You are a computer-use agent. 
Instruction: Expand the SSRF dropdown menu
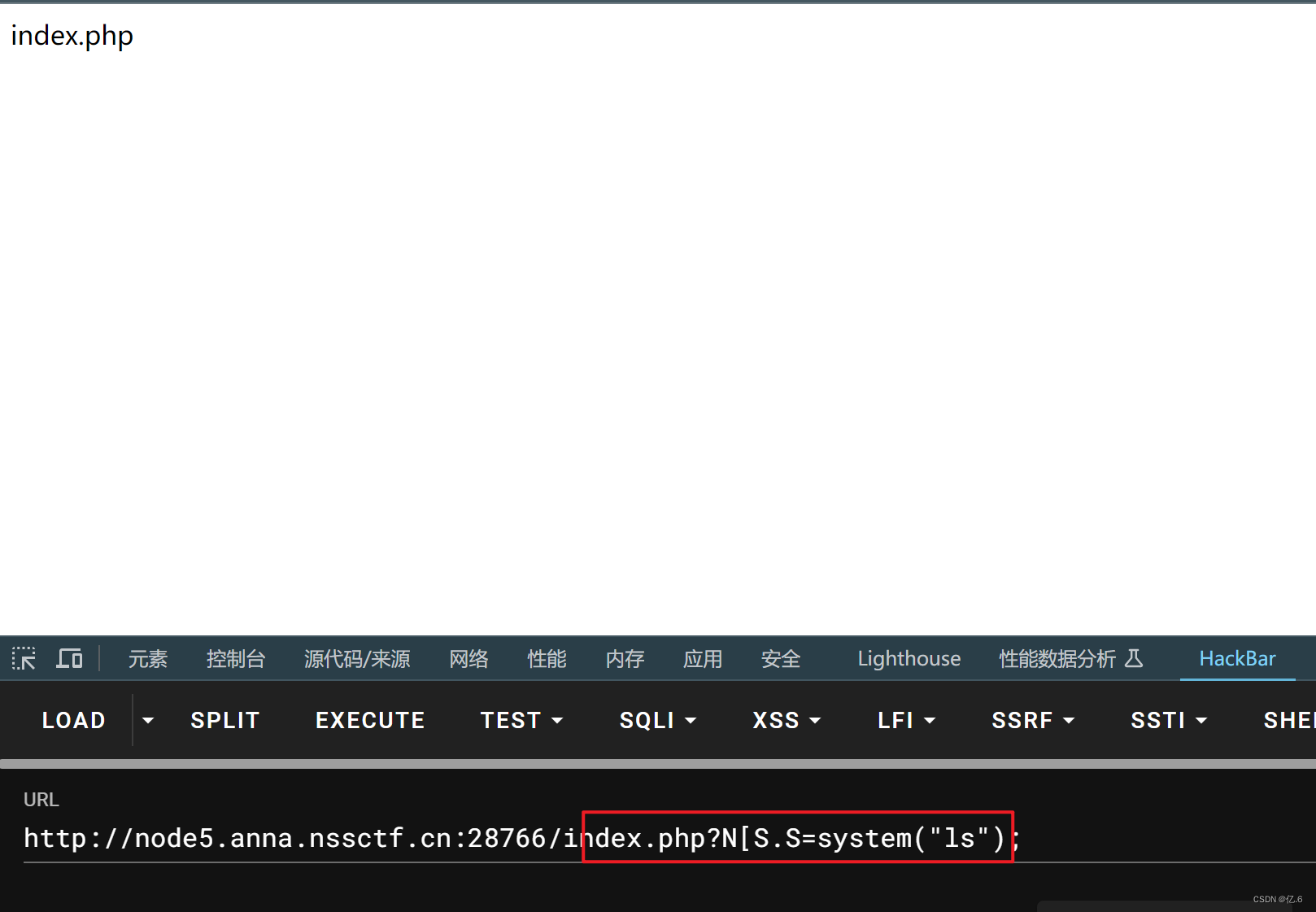pos(1068,720)
